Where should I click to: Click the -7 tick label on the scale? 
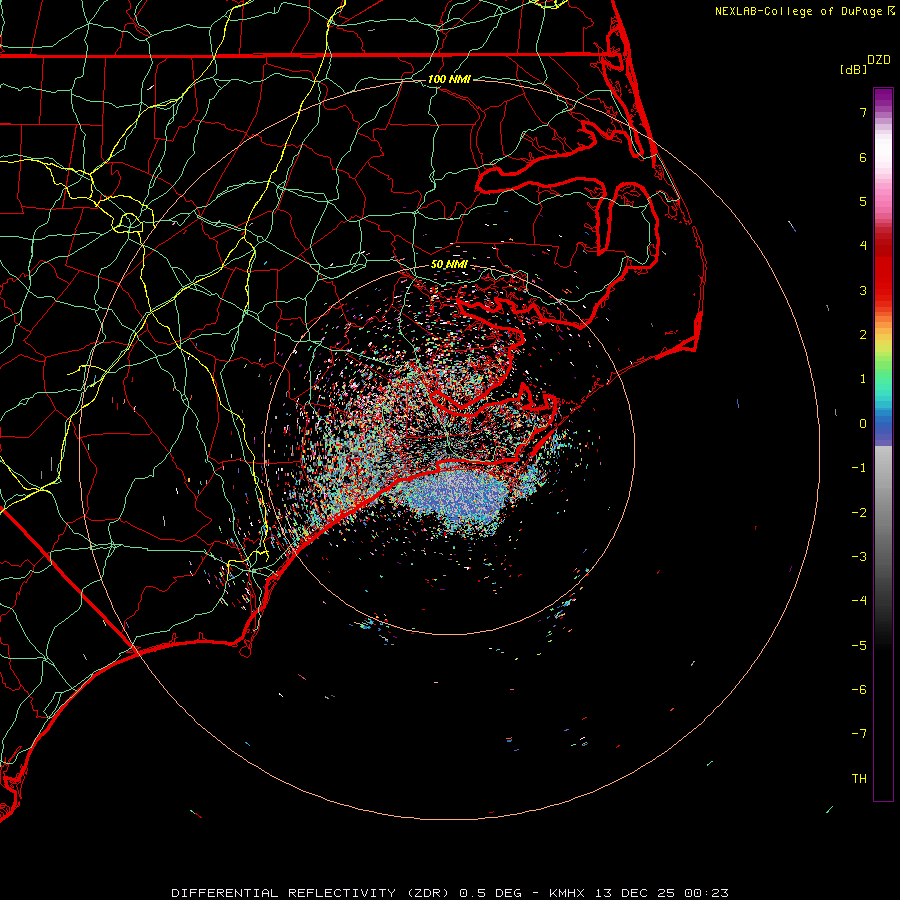coord(858,734)
